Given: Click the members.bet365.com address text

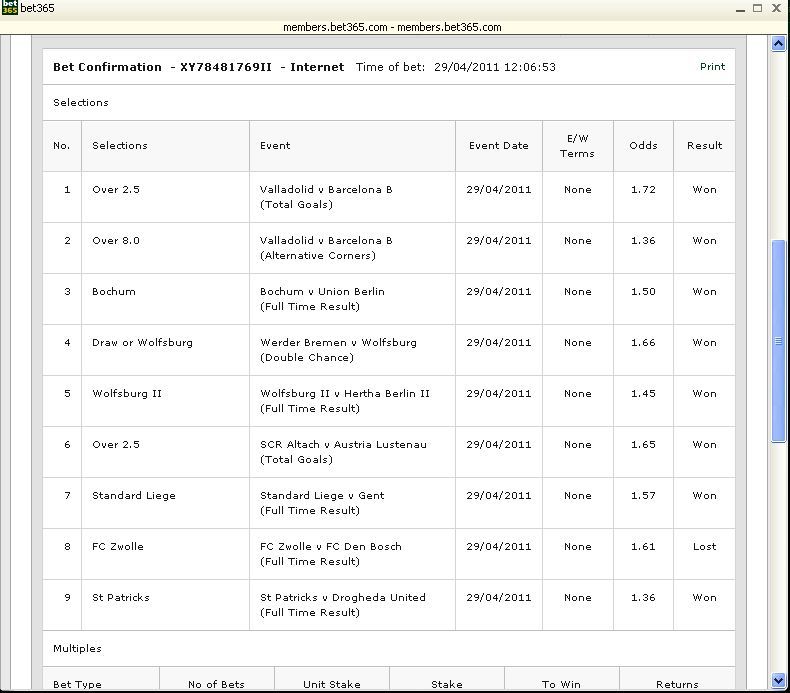Looking at the screenshot, I should coord(392,27).
